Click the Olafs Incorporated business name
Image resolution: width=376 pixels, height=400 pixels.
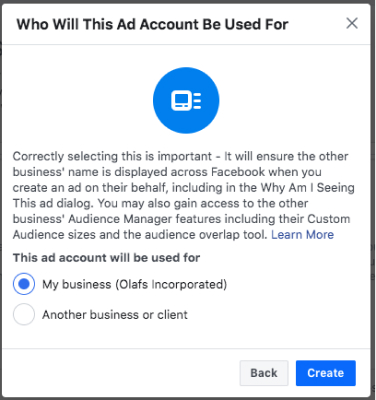171,284
